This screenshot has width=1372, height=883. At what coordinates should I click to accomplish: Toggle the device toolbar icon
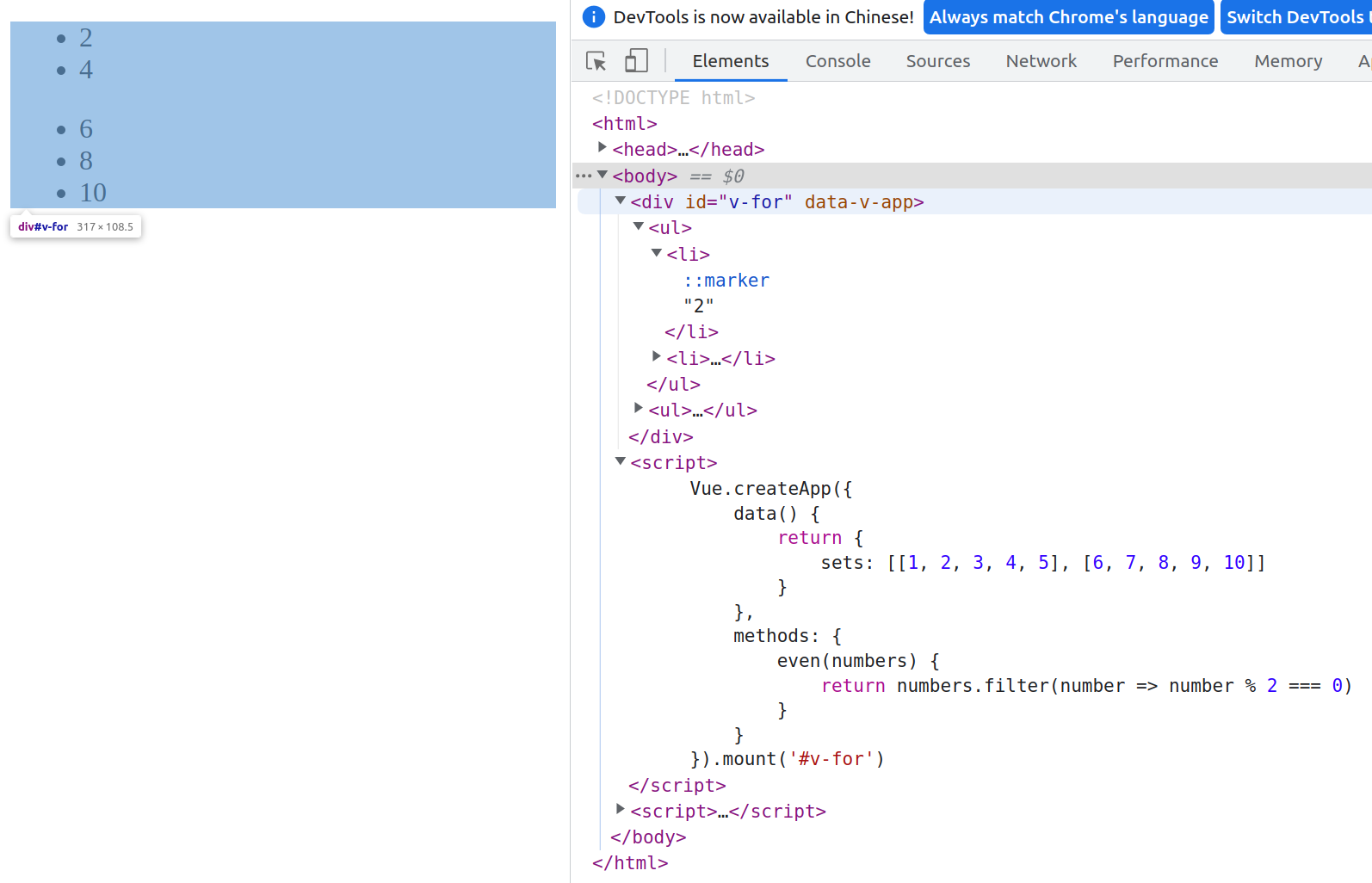click(636, 61)
